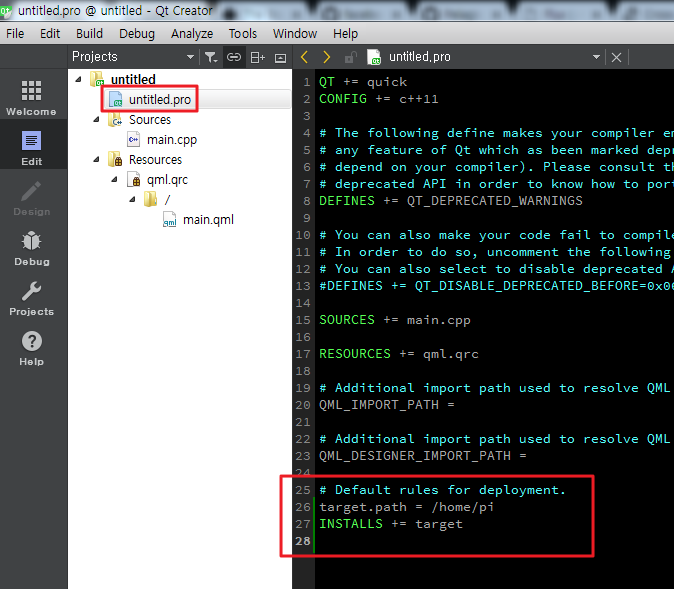Go back with the left arrow
Image resolution: width=674 pixels, height=589 pixels.
pos(305,57)
